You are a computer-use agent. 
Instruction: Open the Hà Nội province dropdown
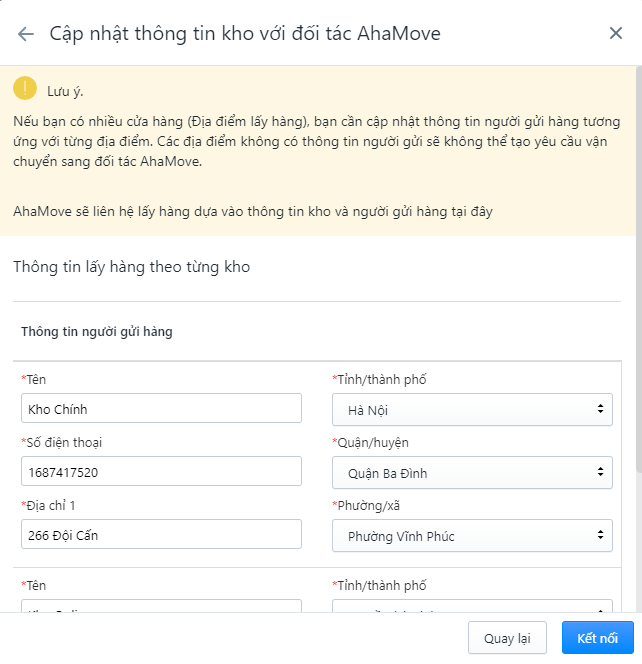pos(472,409)
